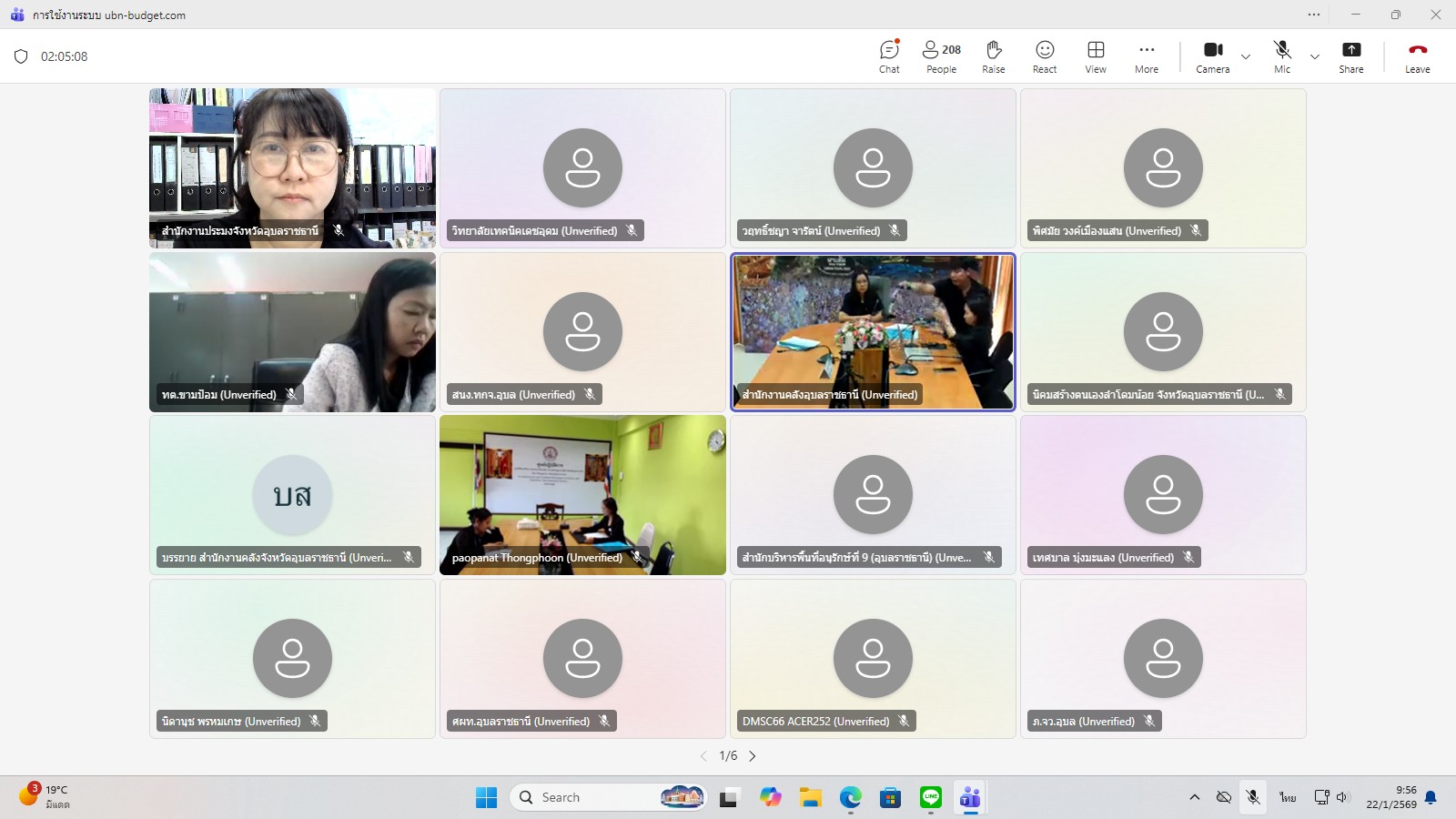Leave the meeting

click(1417, 56)
